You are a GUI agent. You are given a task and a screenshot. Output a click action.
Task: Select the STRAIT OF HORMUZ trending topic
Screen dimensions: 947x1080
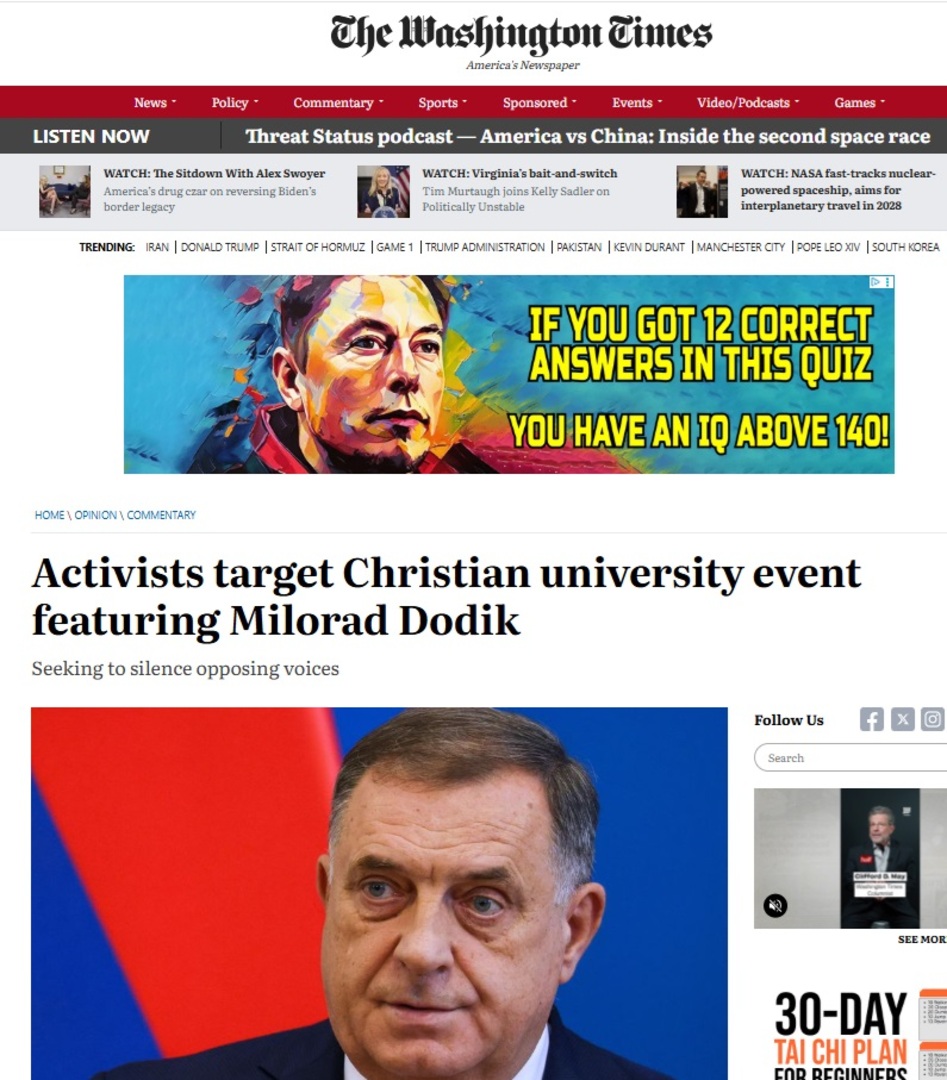tap(318, 247)
